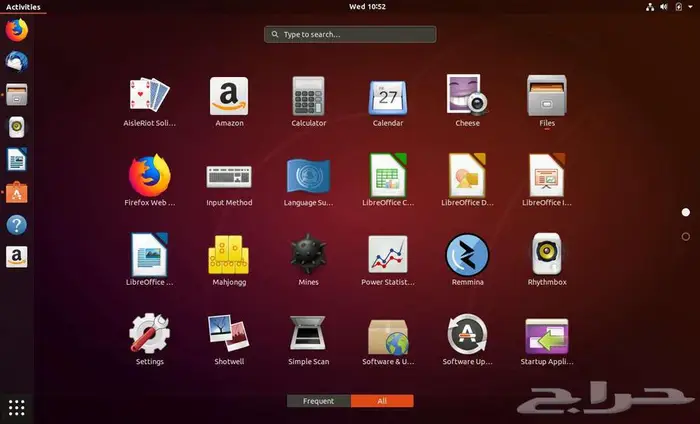Switch to the Frequent tab
The width and height of the screenshot is (700, 424).
tap(318, 401)
